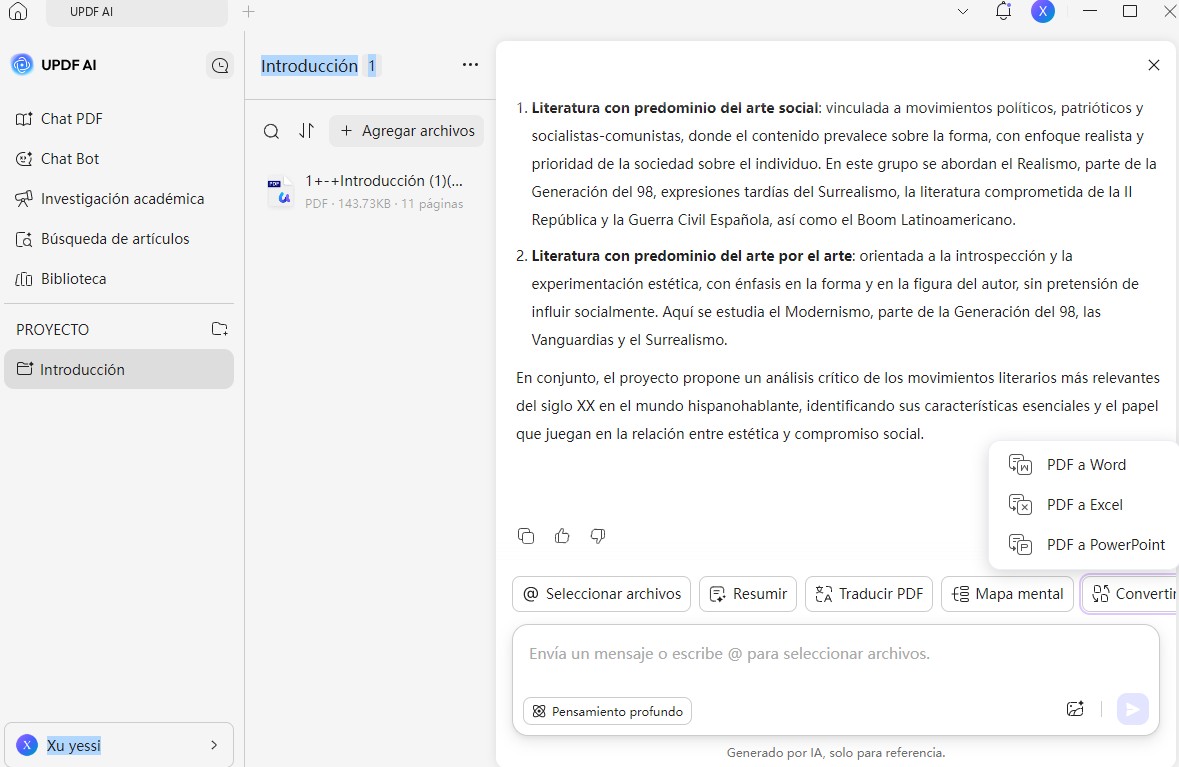Give a thumbs-up to the AI response

point(562,536)
